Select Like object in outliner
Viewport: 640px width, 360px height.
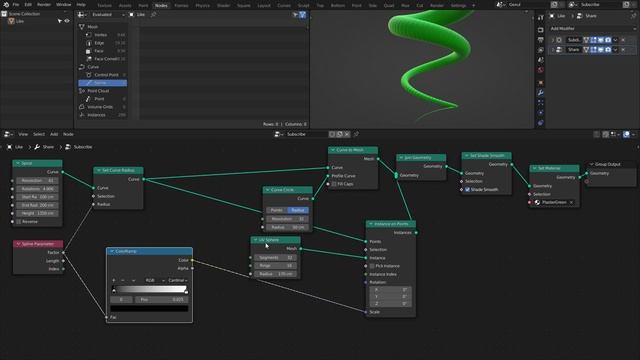coord(20,21)
